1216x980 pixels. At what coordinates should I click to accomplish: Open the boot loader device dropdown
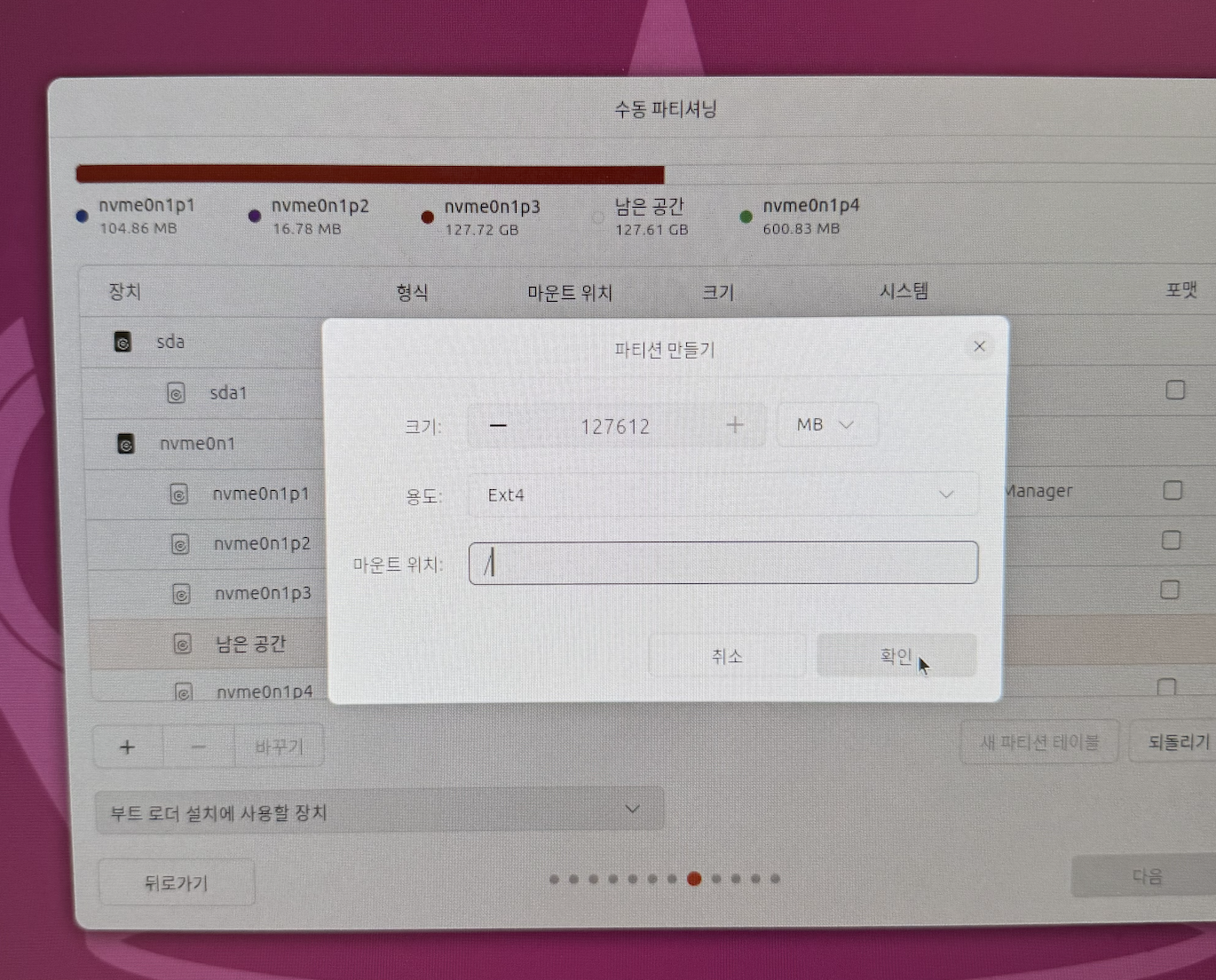tap(380, 810)
